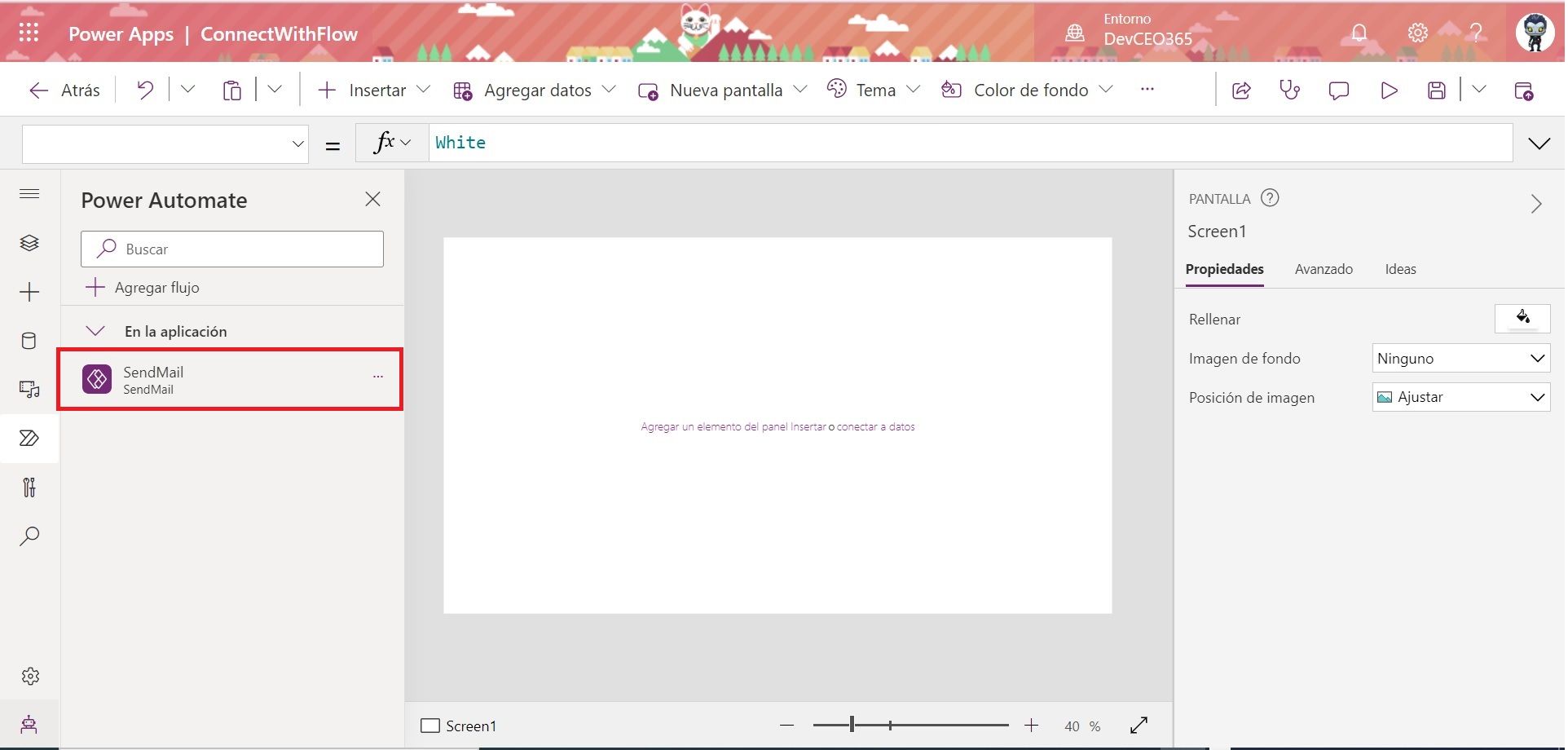Zoom out with the minus button
This screenshot has width=1568, height=750.
click(786, 725)
